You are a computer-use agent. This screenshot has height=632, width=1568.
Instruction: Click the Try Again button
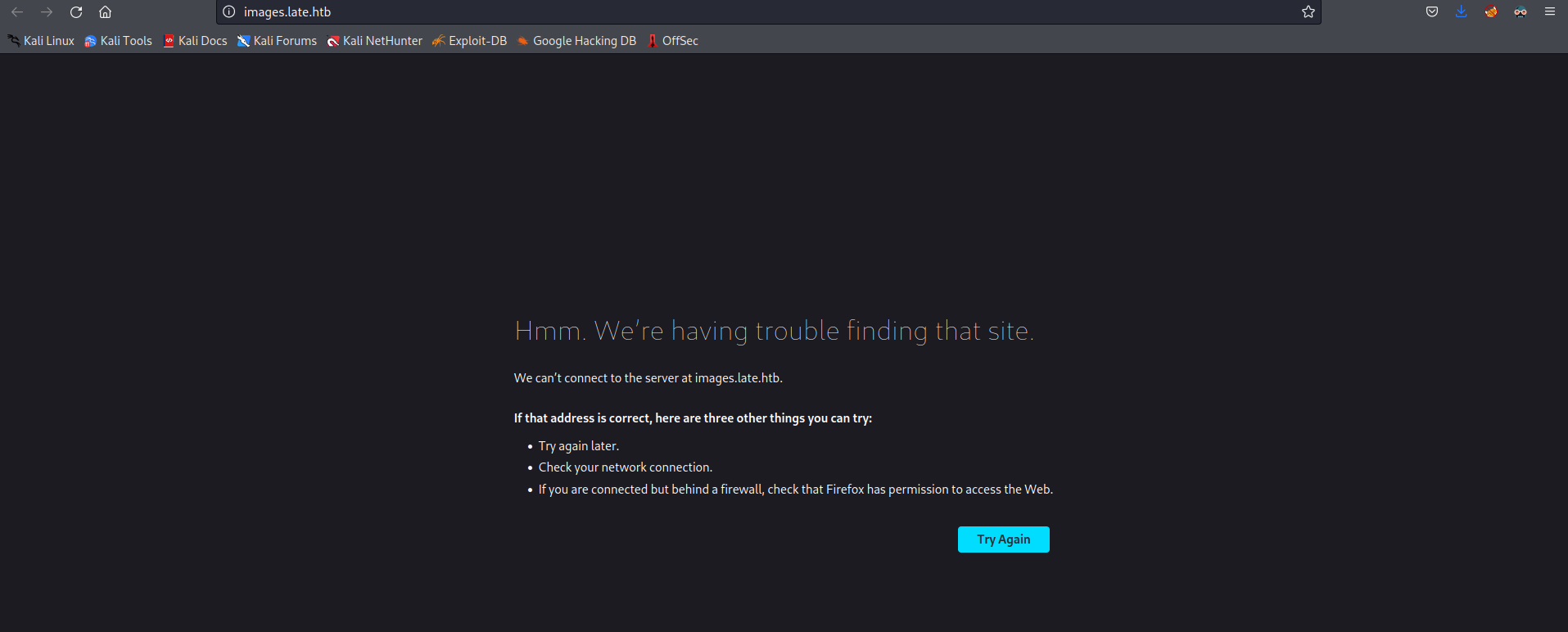[1003, 539]
